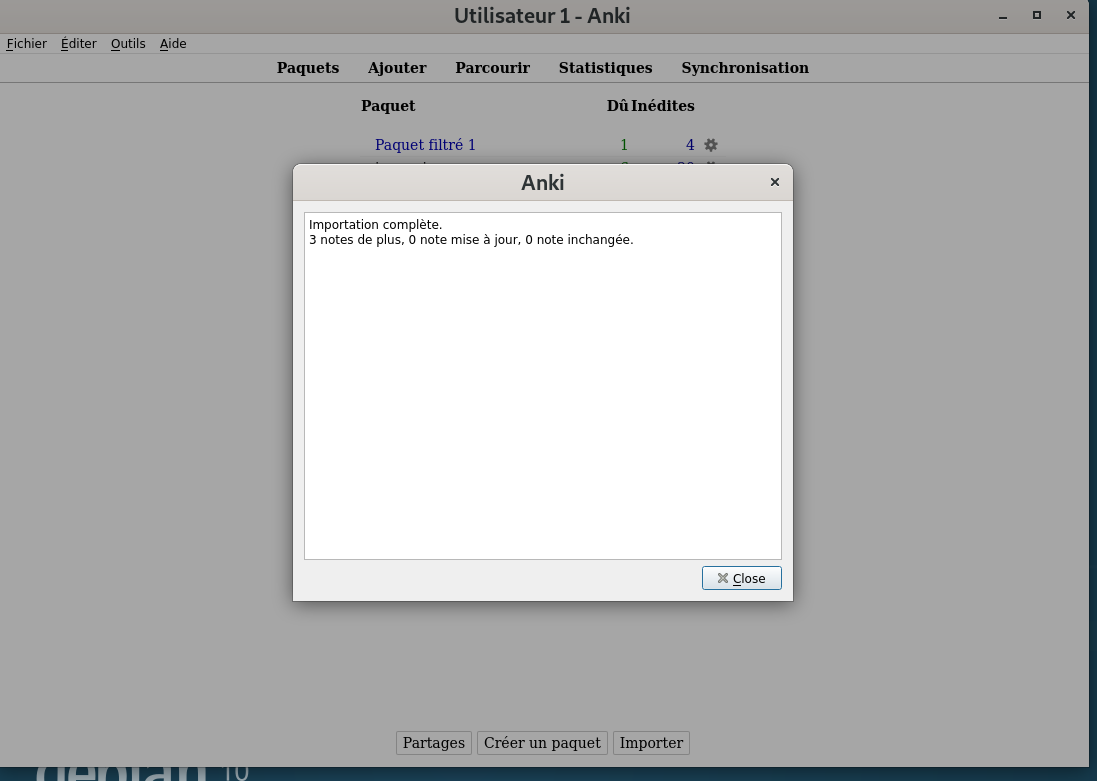Open the Fichier menu

click(x=27, y=44)
